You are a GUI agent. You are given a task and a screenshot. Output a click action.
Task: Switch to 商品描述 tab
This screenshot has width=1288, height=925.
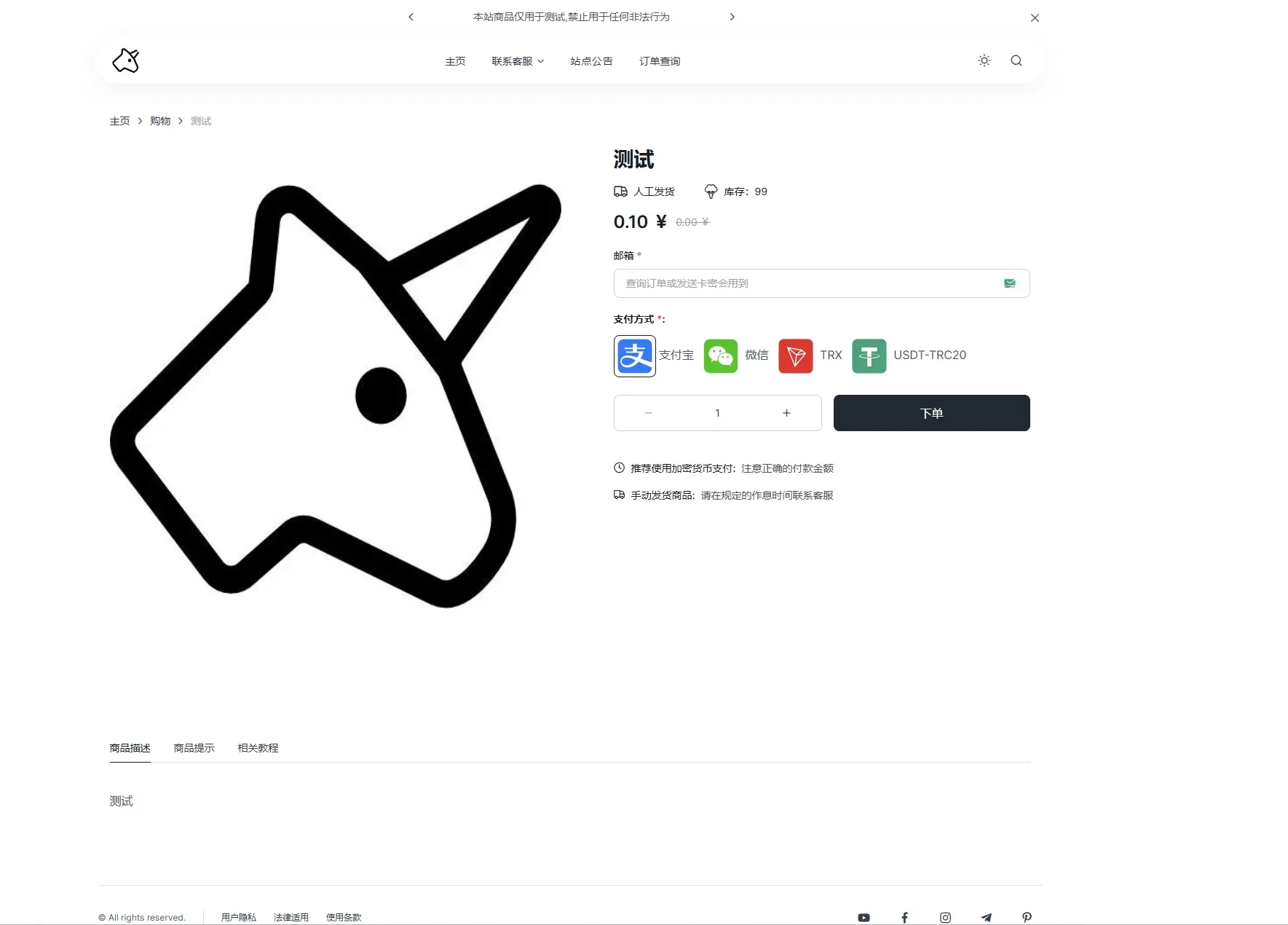point(130,748)
